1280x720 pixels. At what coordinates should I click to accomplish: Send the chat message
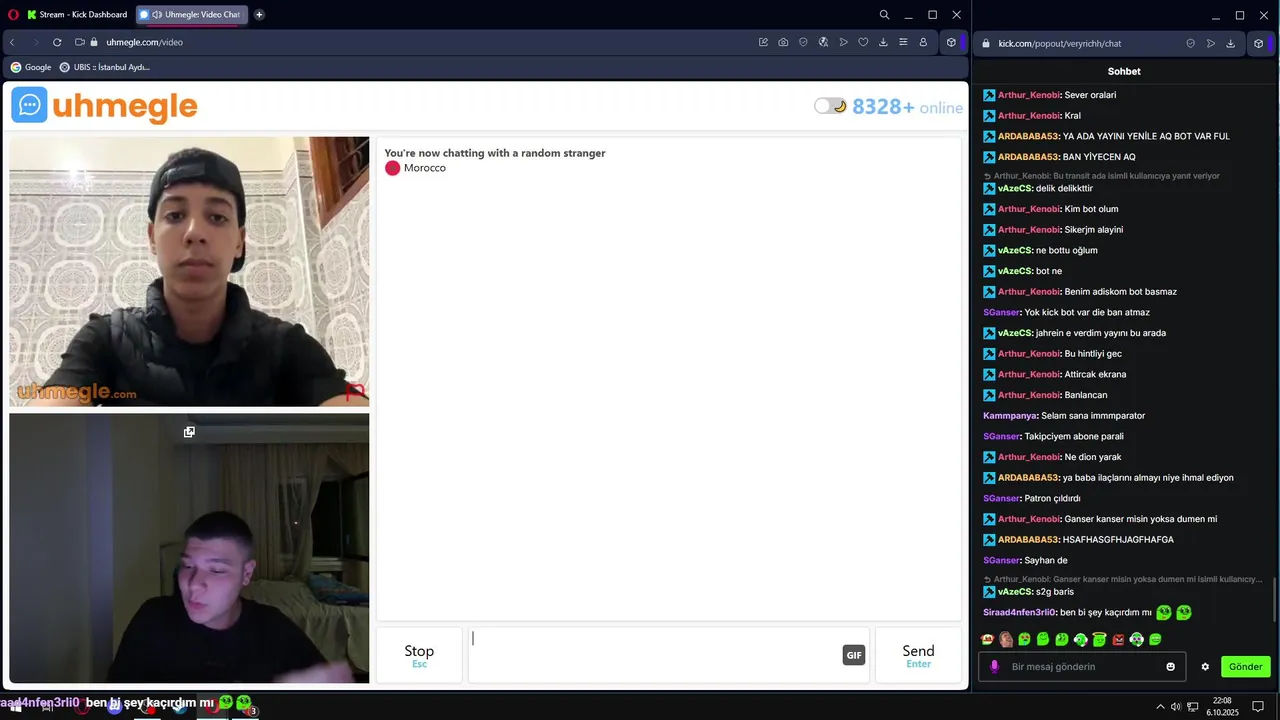(918, 655)
